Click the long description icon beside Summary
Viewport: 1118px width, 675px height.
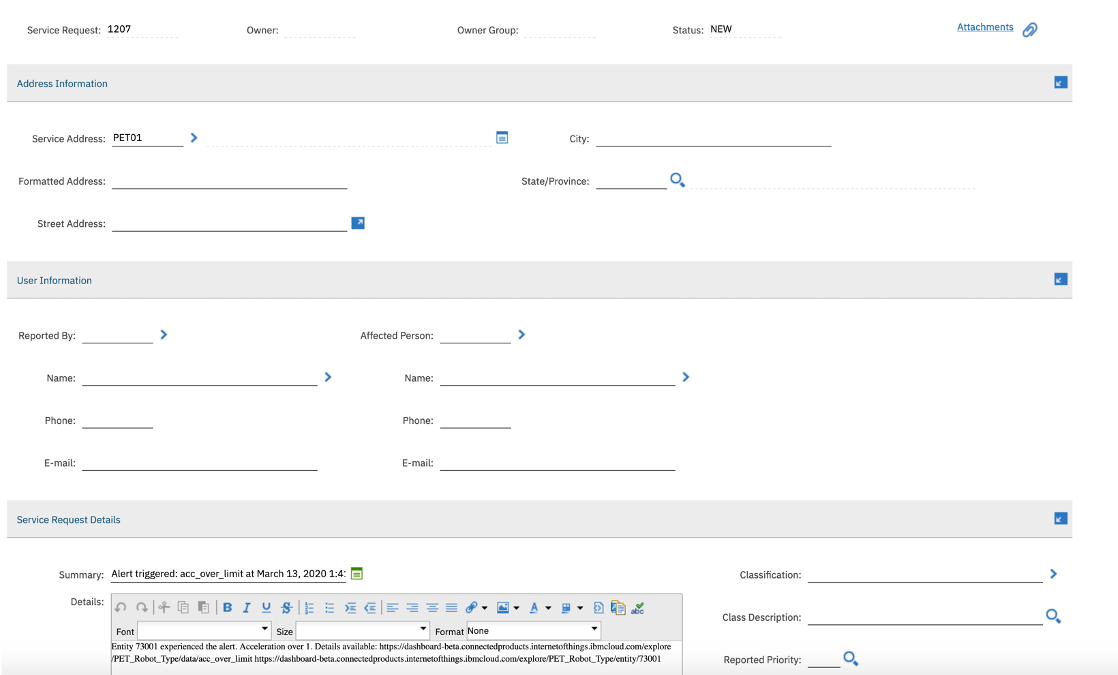tap(357, 573)
